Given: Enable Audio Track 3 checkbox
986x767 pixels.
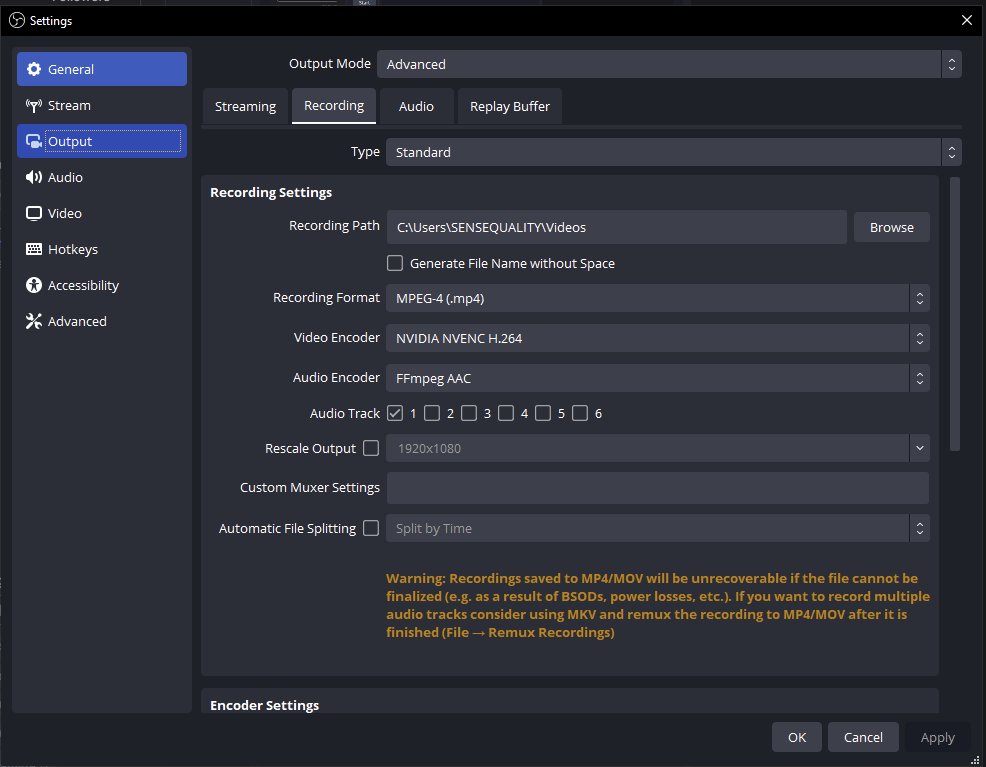Looking at the screenshot, I should (x=469, y=413).
